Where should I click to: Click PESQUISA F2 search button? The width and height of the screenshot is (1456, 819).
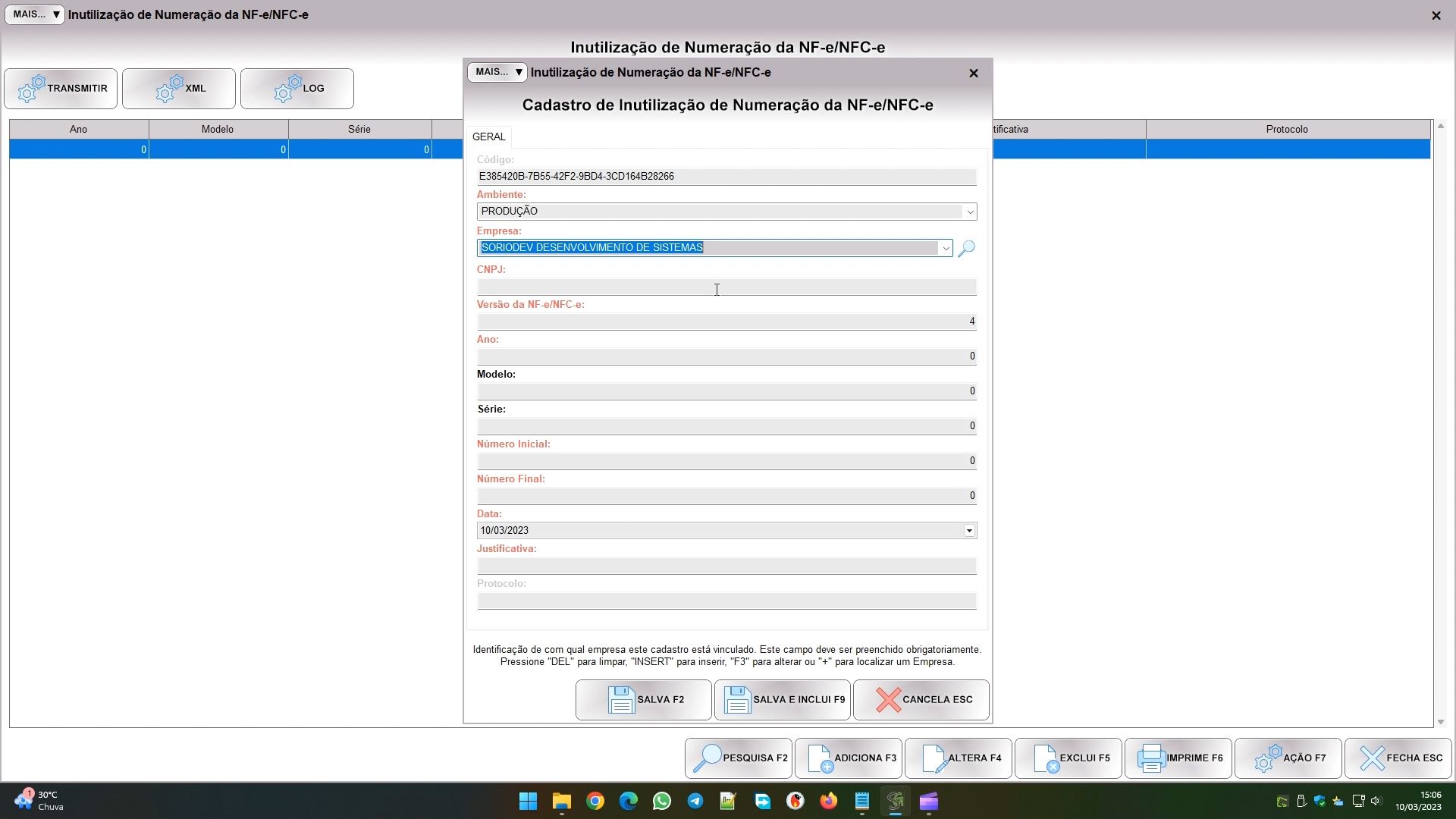coord(739,758)
